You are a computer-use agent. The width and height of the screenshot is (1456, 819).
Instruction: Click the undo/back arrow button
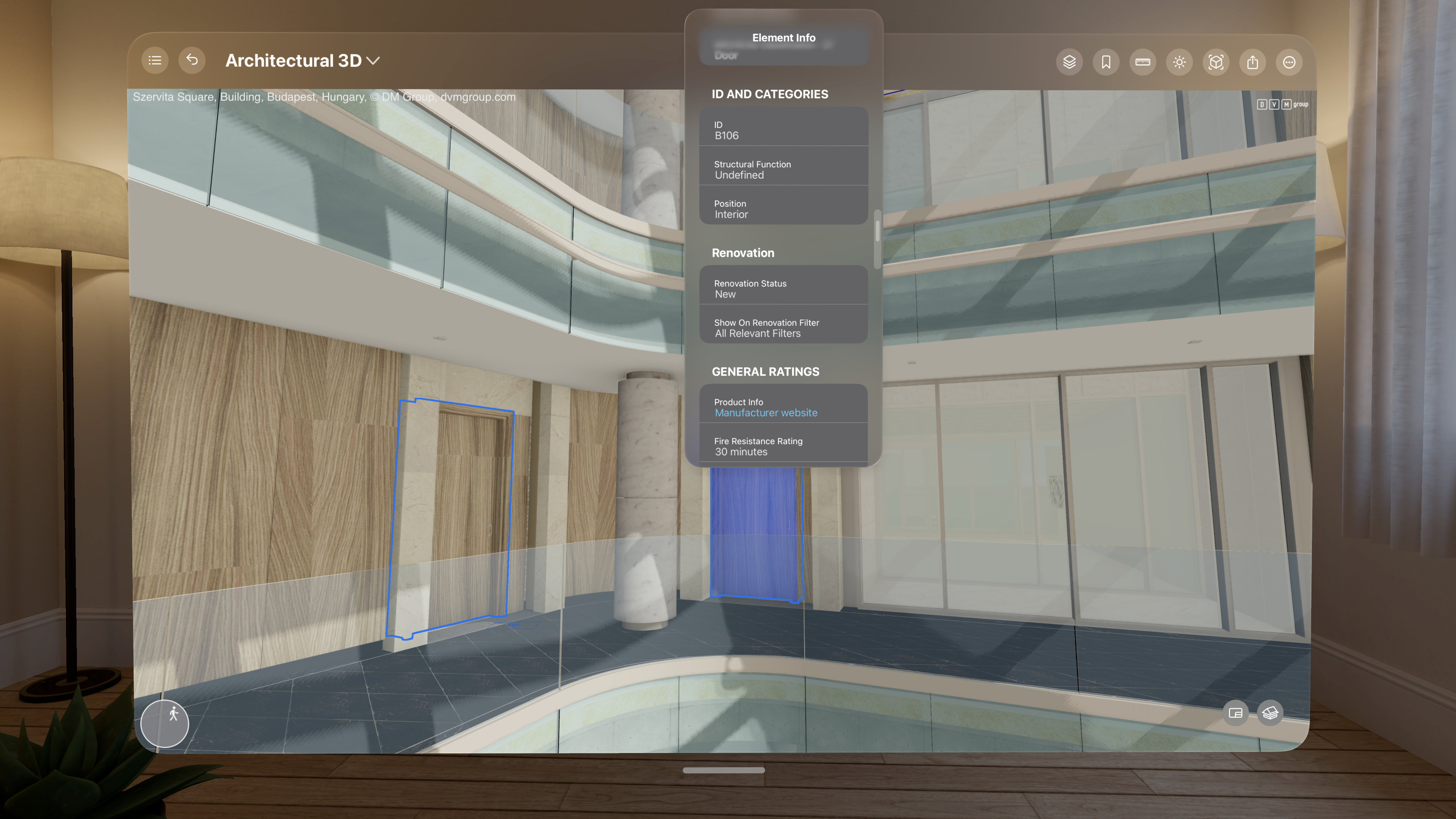click(192, 60)
